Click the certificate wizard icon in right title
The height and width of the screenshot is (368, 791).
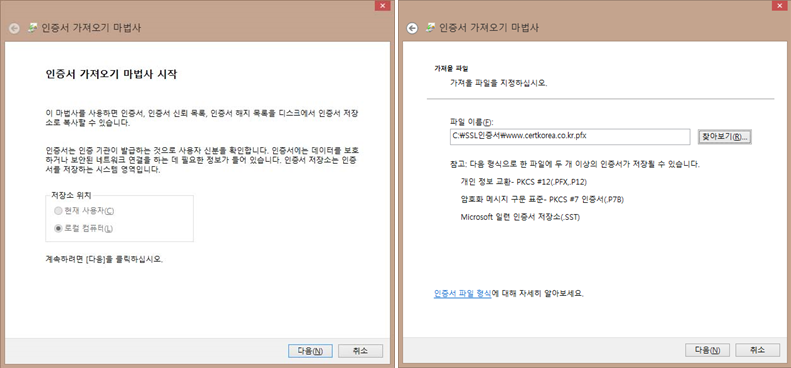(x=430, y=28)
